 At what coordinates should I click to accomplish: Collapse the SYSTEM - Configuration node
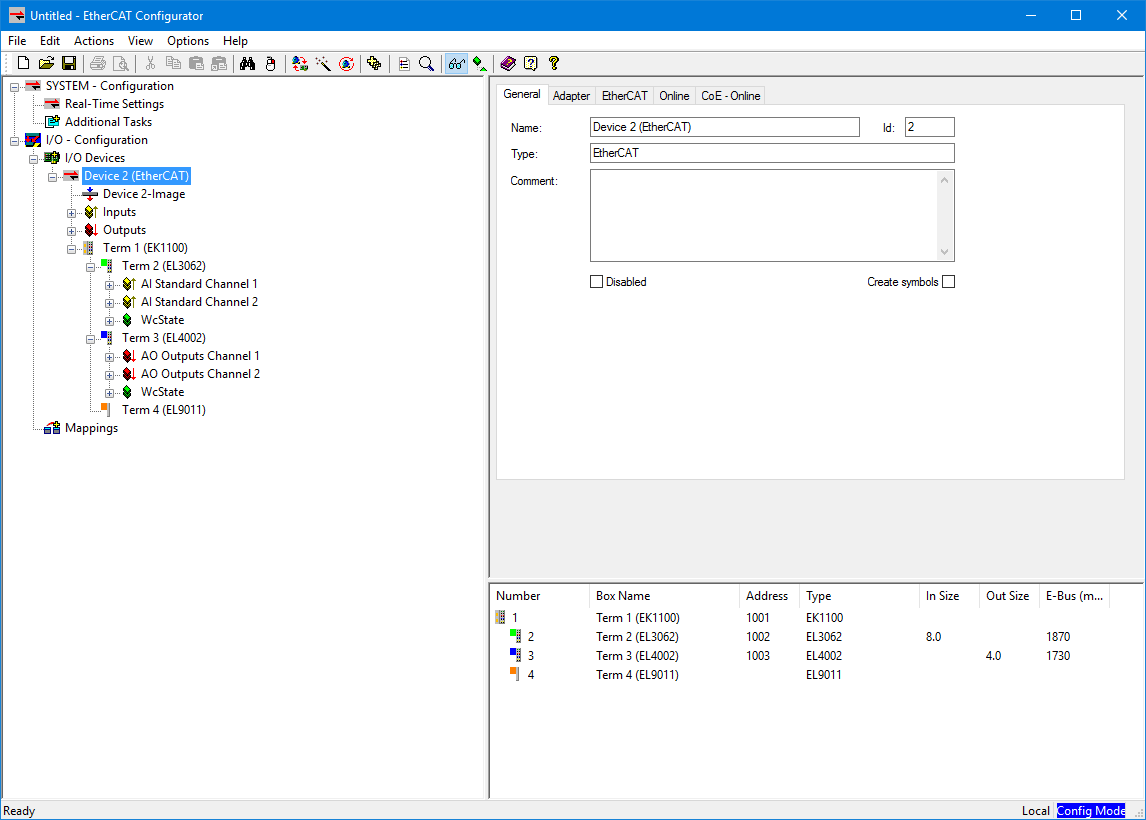tap(14, 87)
